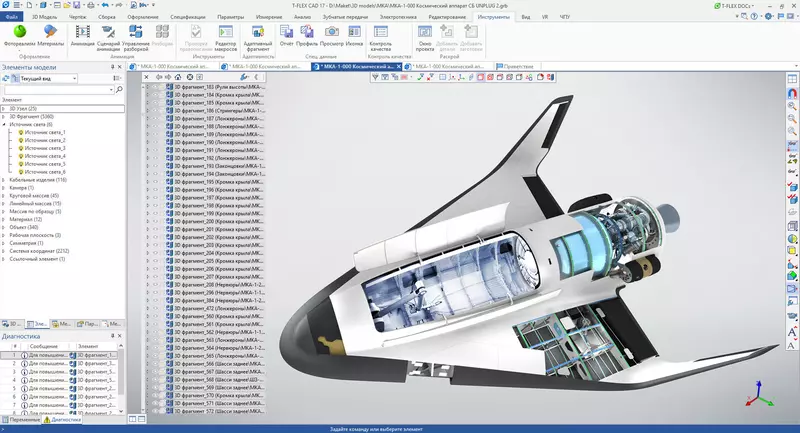Open Контроль качества tool

[x=380, y=35]
